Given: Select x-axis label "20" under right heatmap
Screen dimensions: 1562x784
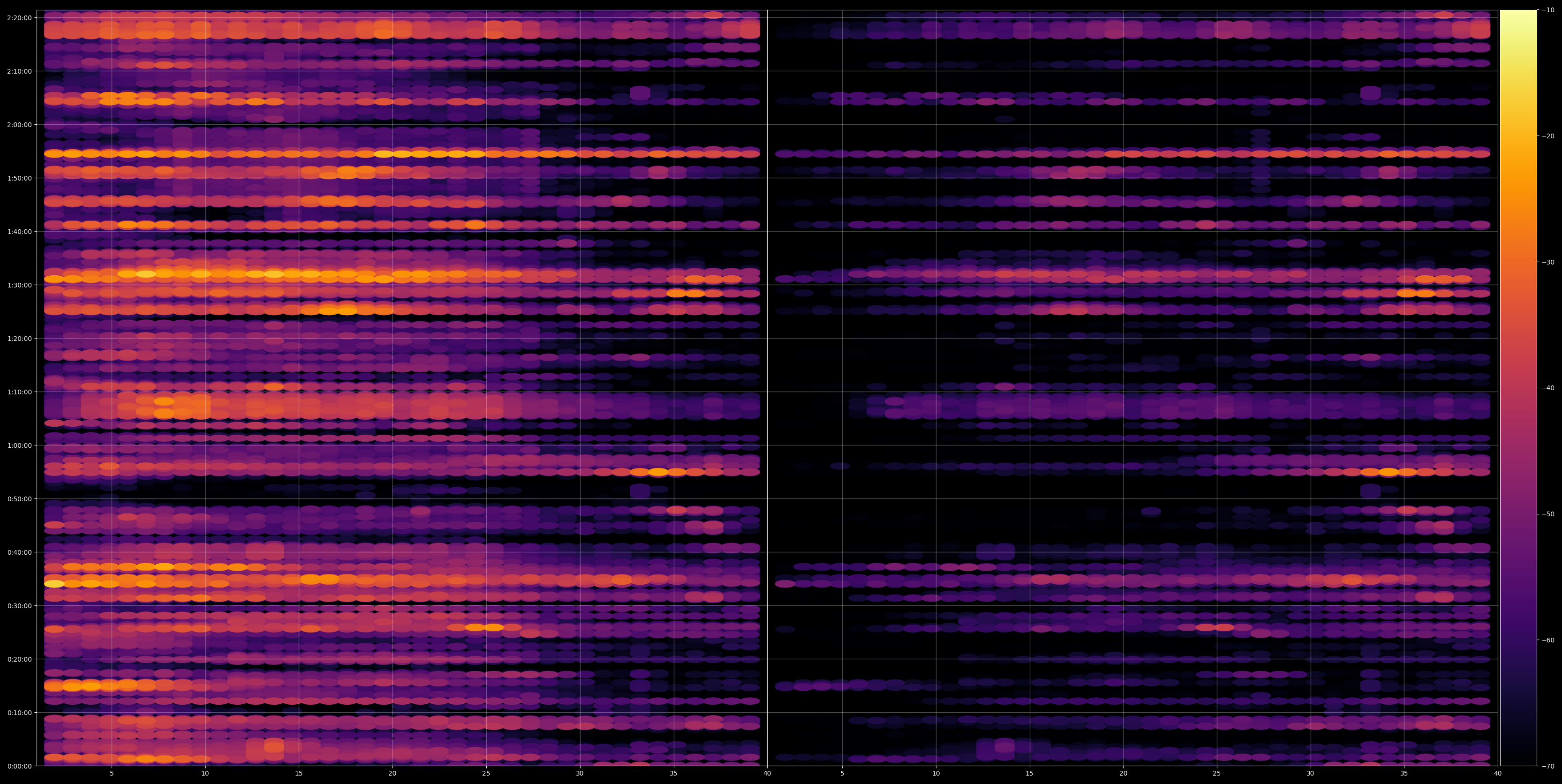Looking at the screenshot, I should point(1123,774).
